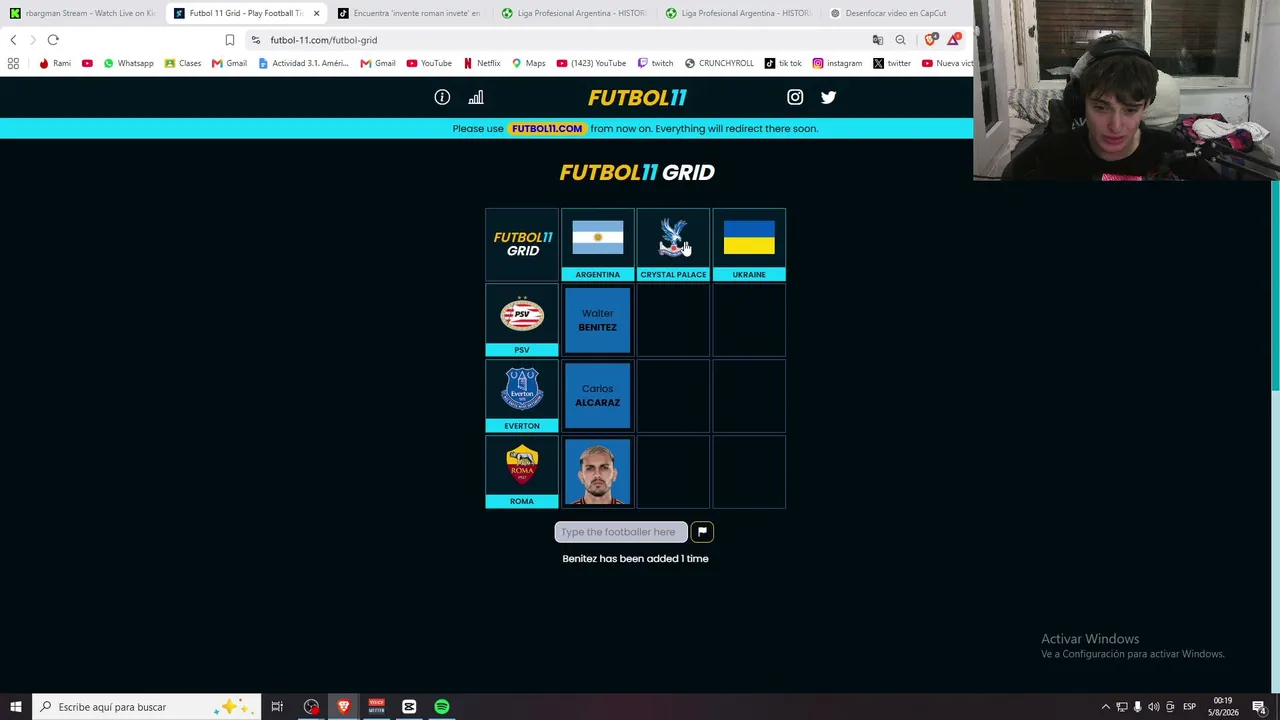Screen dimensions: 1280x720
Task: Open browser zoom control icon
Action: tap(900, 40)
